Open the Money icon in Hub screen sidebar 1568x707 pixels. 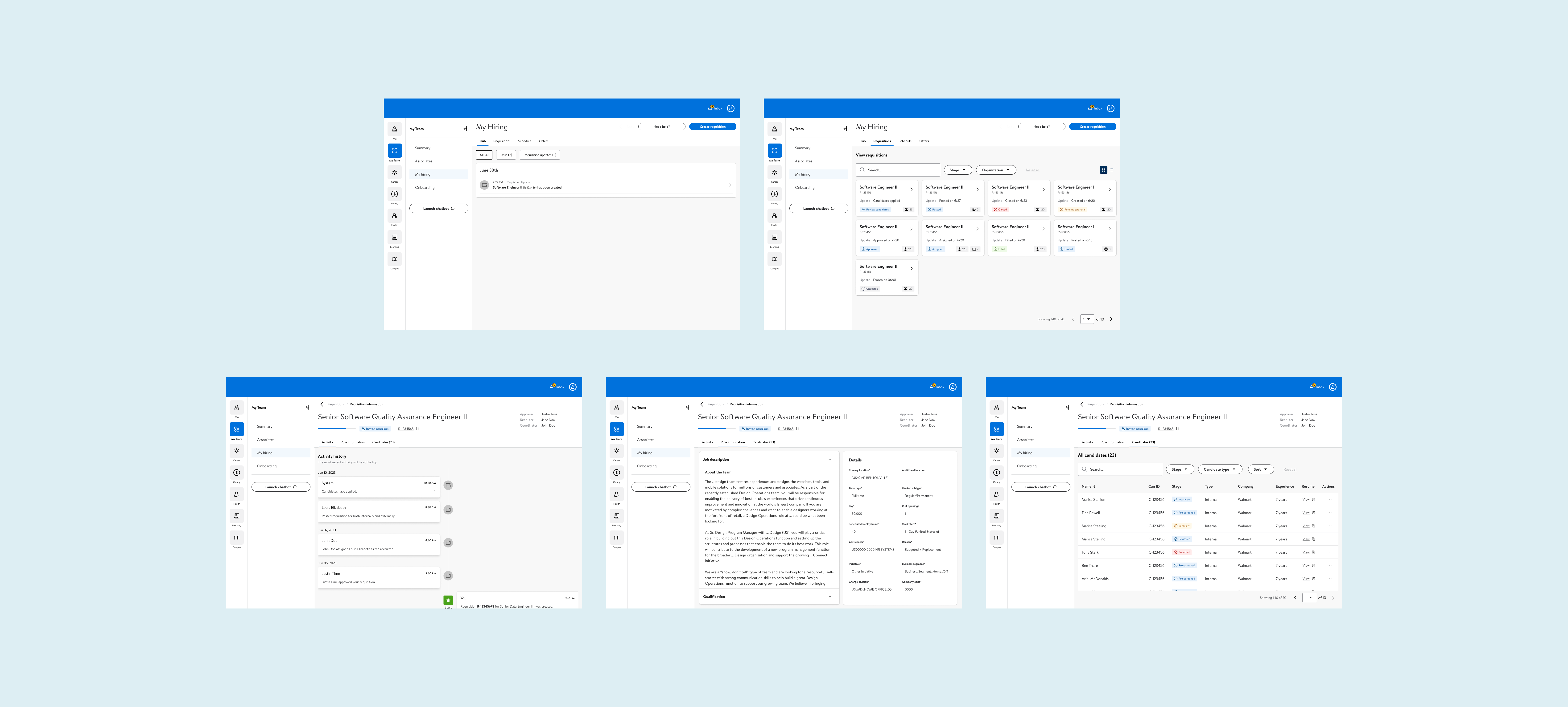pyautogui.click(x=394, y=194)
